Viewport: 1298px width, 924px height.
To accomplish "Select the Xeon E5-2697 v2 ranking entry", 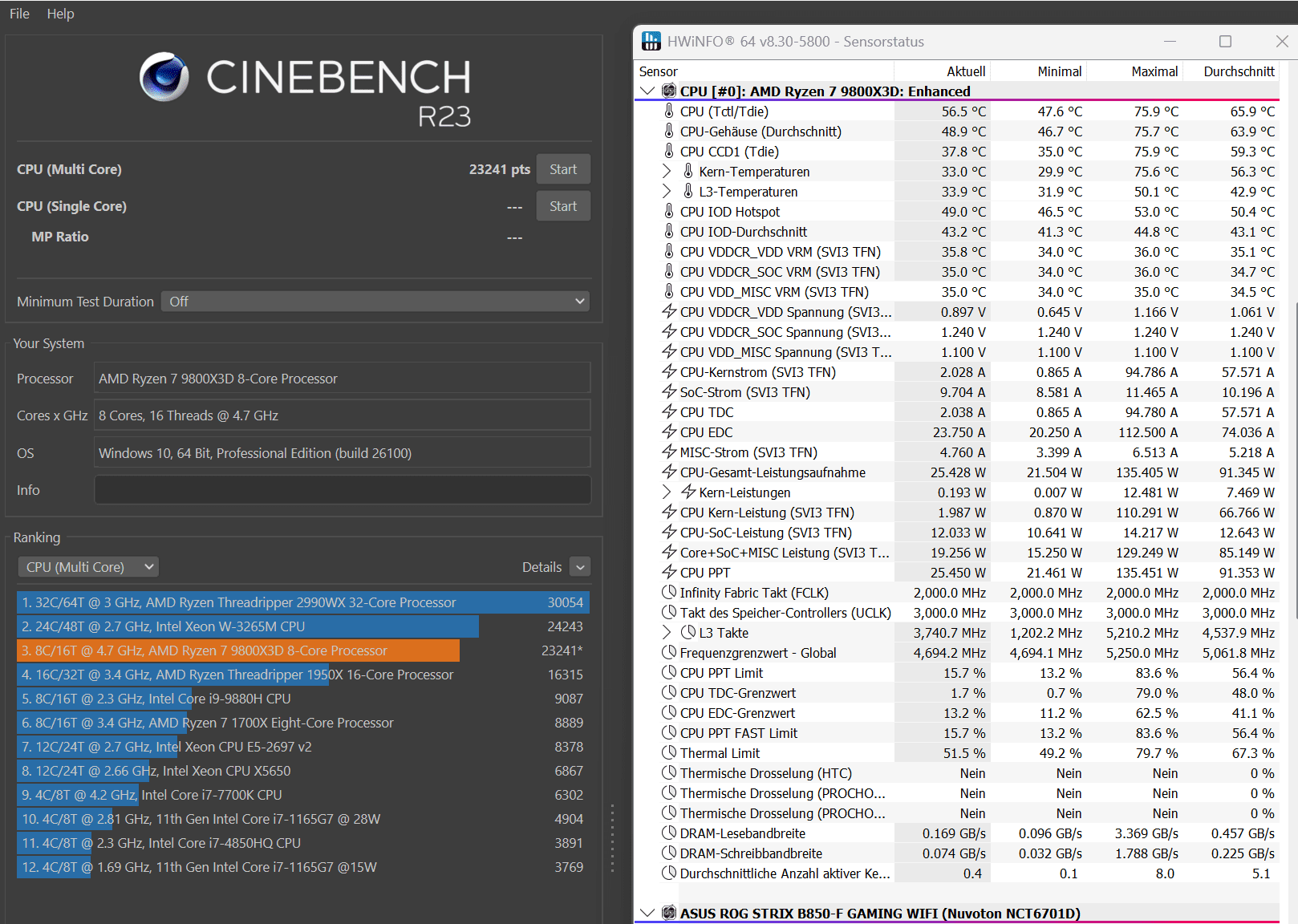I will (x=303, y=747).
